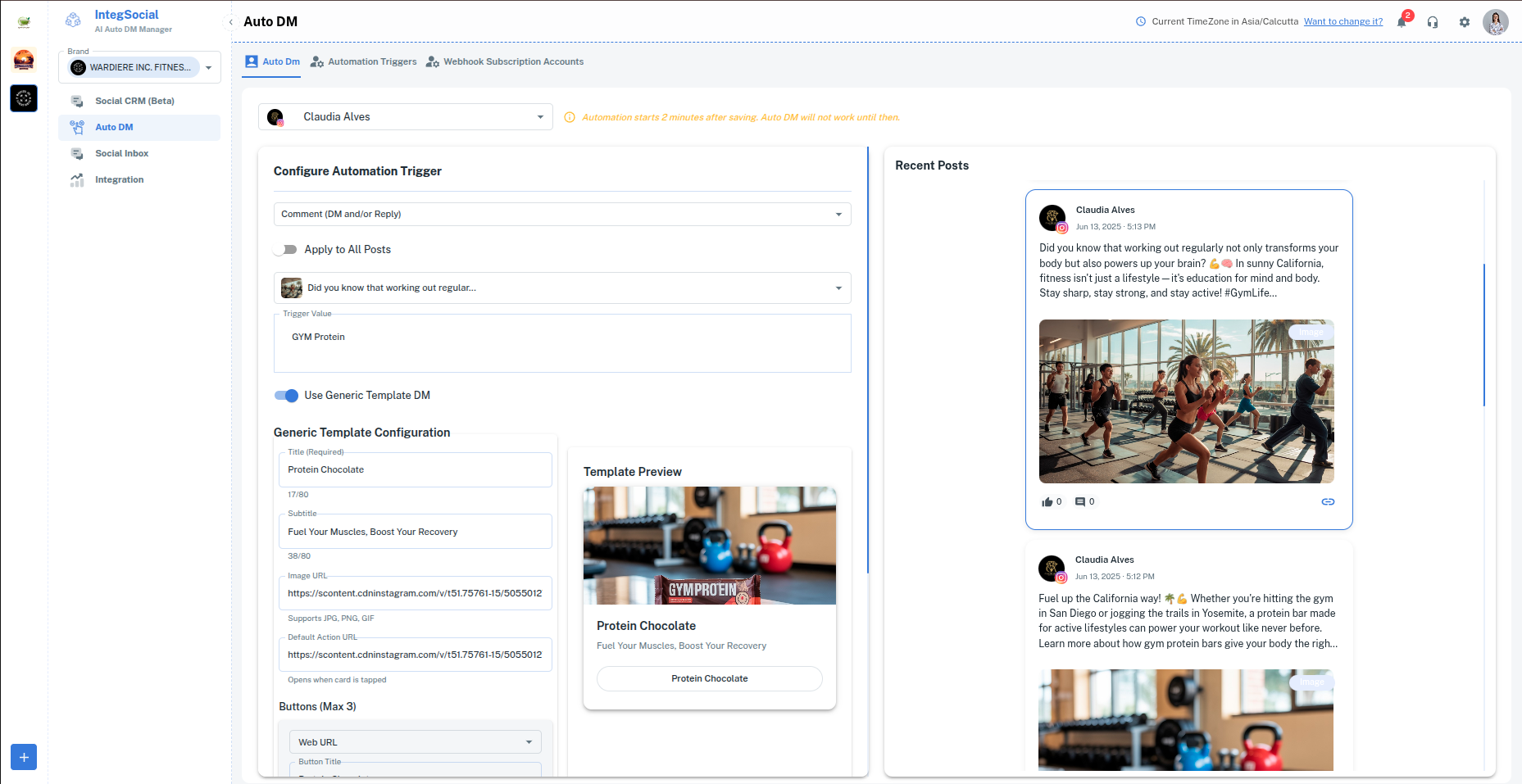Open the Claudia Alves account dropdown
The width and height of the screenshot is (1522, 784).
click(x=406, y=117)
